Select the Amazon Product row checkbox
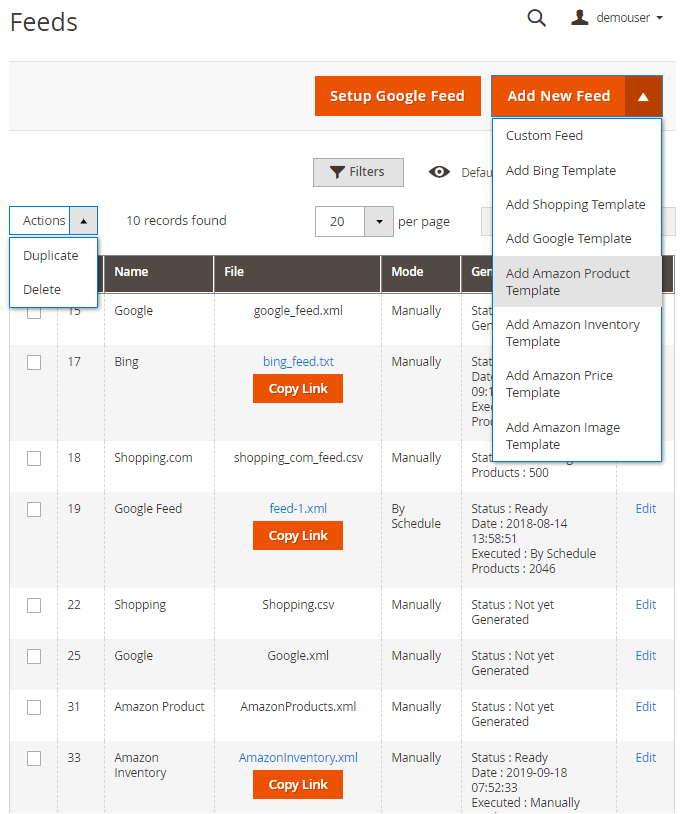 pyautogui.click(x=34, y=707)
